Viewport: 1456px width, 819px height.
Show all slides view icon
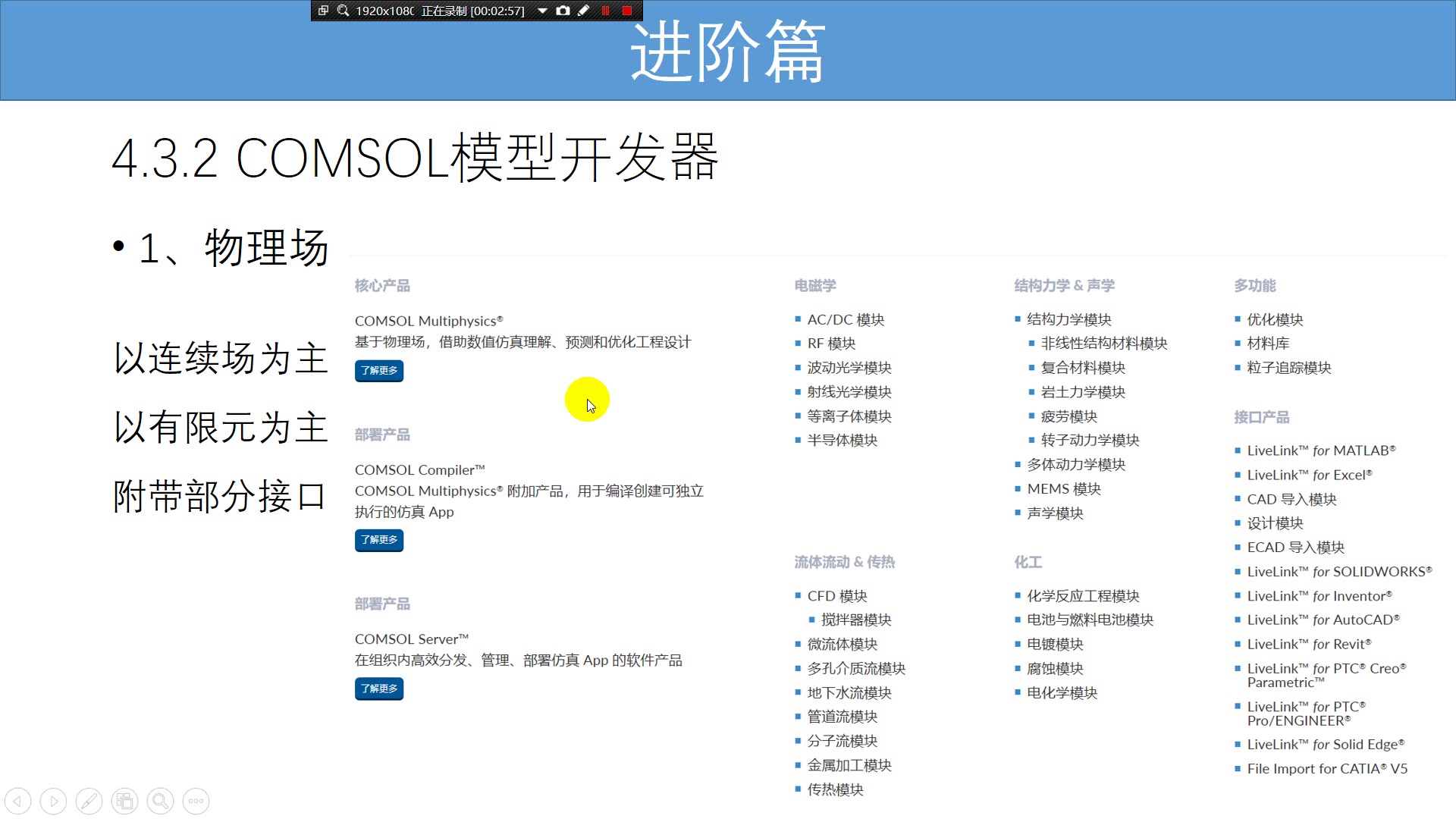click(124, 801)
